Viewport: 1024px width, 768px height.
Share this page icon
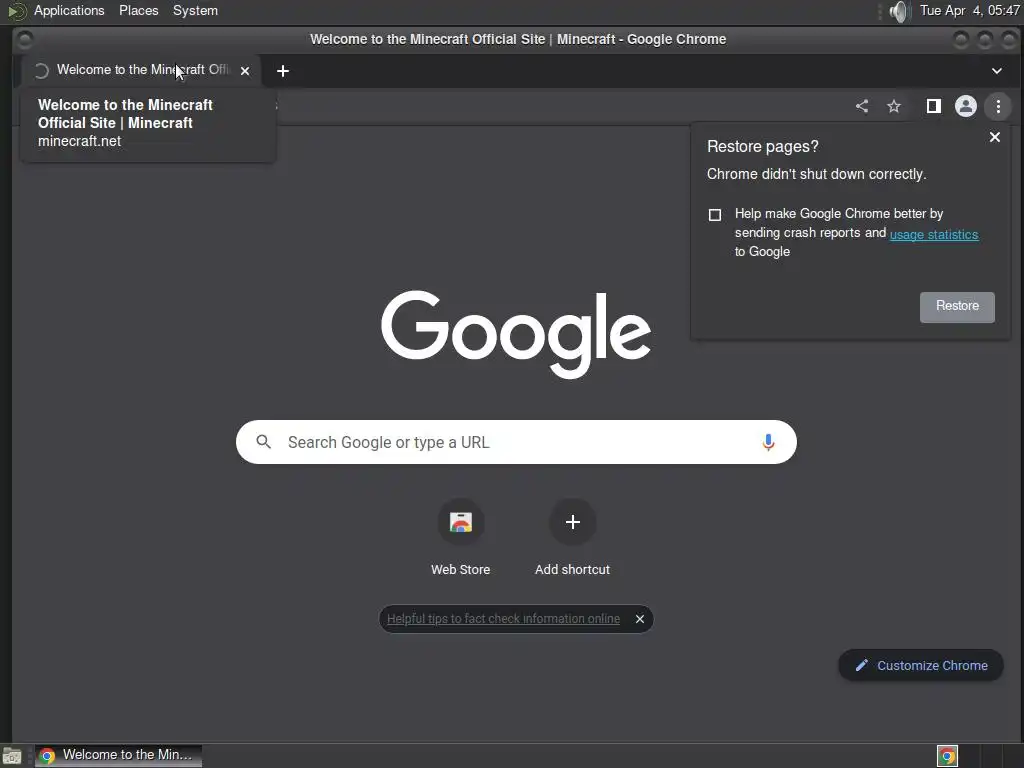click(x=862, y=106)
